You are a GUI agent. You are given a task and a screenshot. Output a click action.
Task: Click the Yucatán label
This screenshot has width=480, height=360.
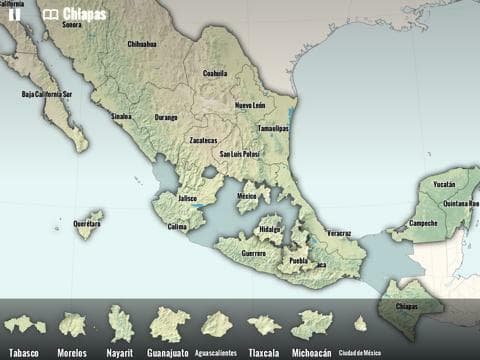(x=444, y=184)
